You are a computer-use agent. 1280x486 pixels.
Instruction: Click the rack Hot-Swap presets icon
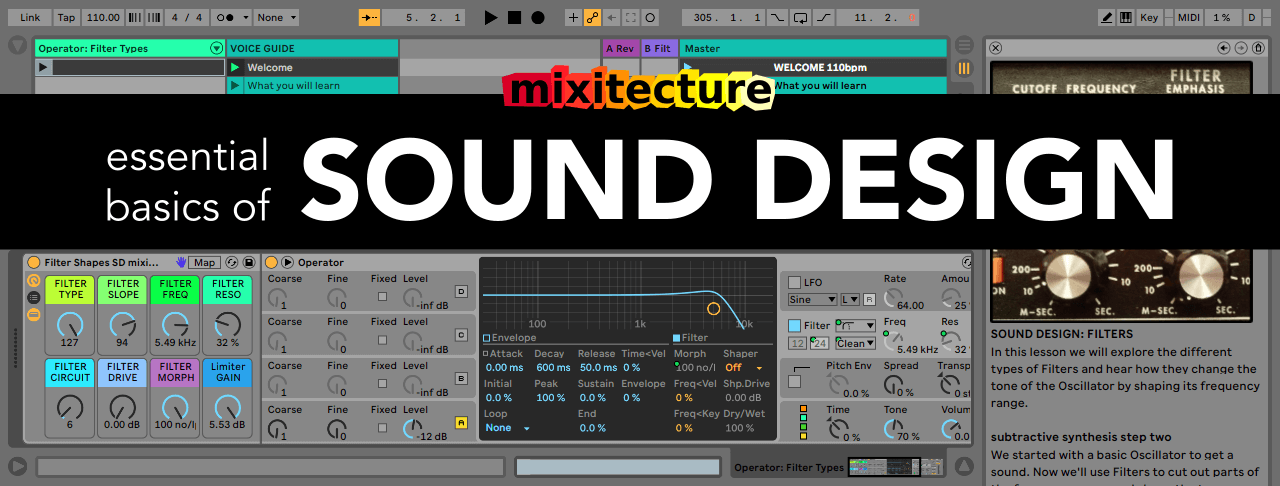(232, 262)
